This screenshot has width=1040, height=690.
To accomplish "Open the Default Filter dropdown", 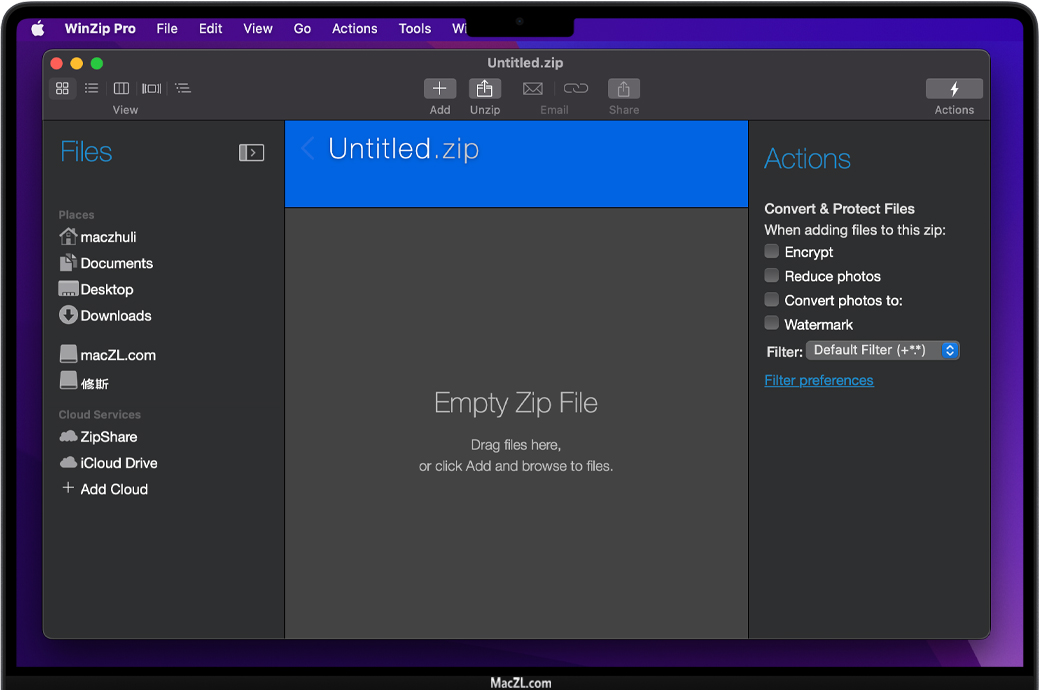I will tap(883, 351).
